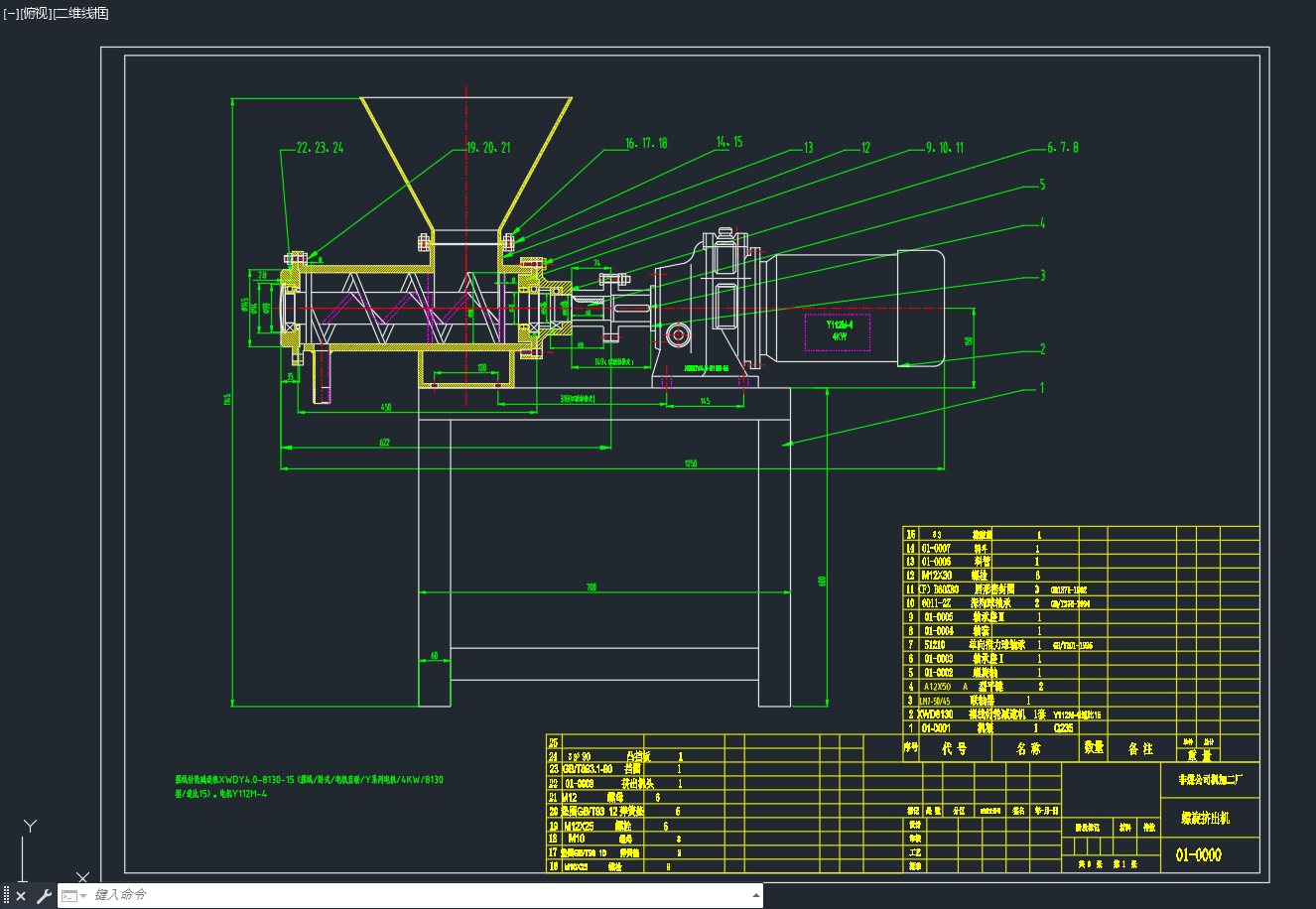
Task: Select part code 01-0003 in parts list
Action: tap(939, 659)
